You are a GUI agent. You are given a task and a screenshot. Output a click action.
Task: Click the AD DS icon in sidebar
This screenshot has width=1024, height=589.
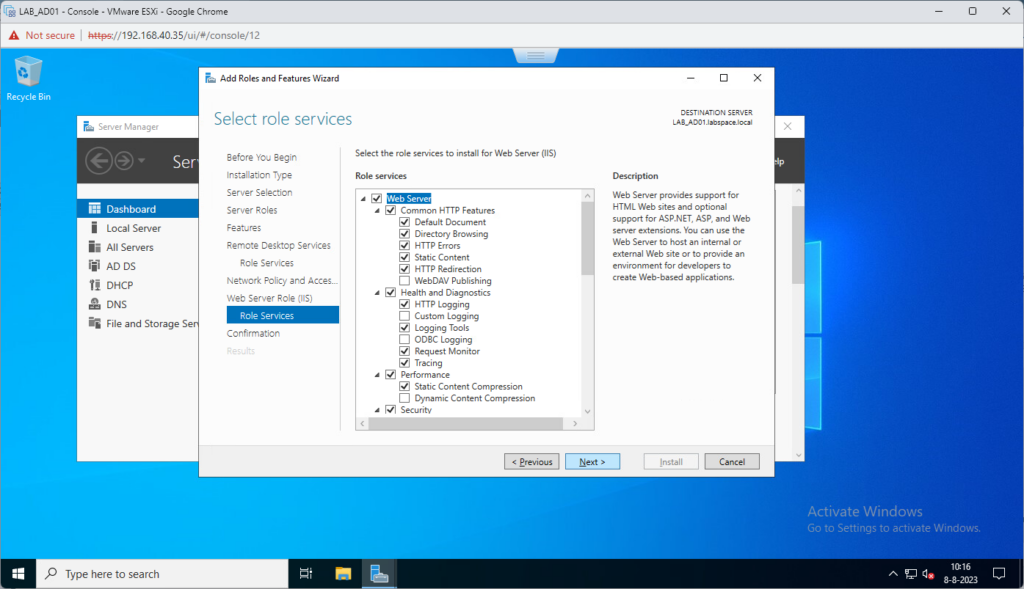pyautogui.click(x=95, y=266)
